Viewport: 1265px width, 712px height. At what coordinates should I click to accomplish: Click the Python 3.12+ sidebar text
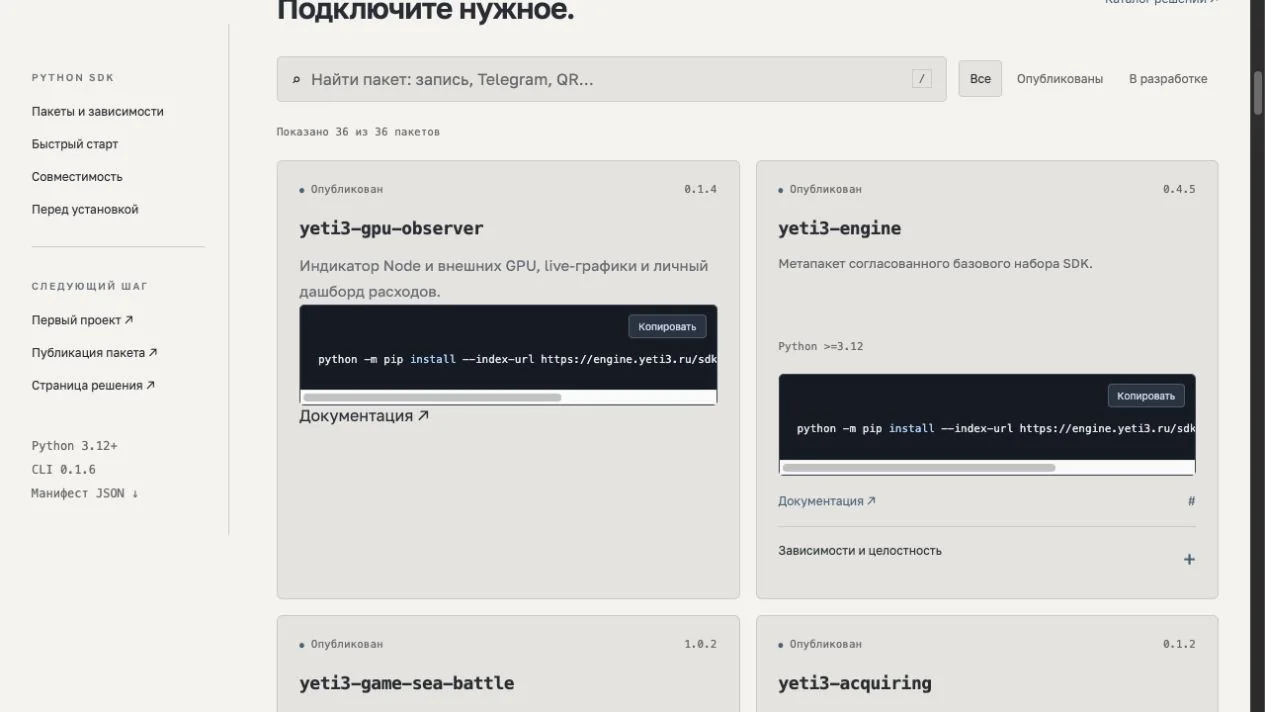click(x=74, y=446)
